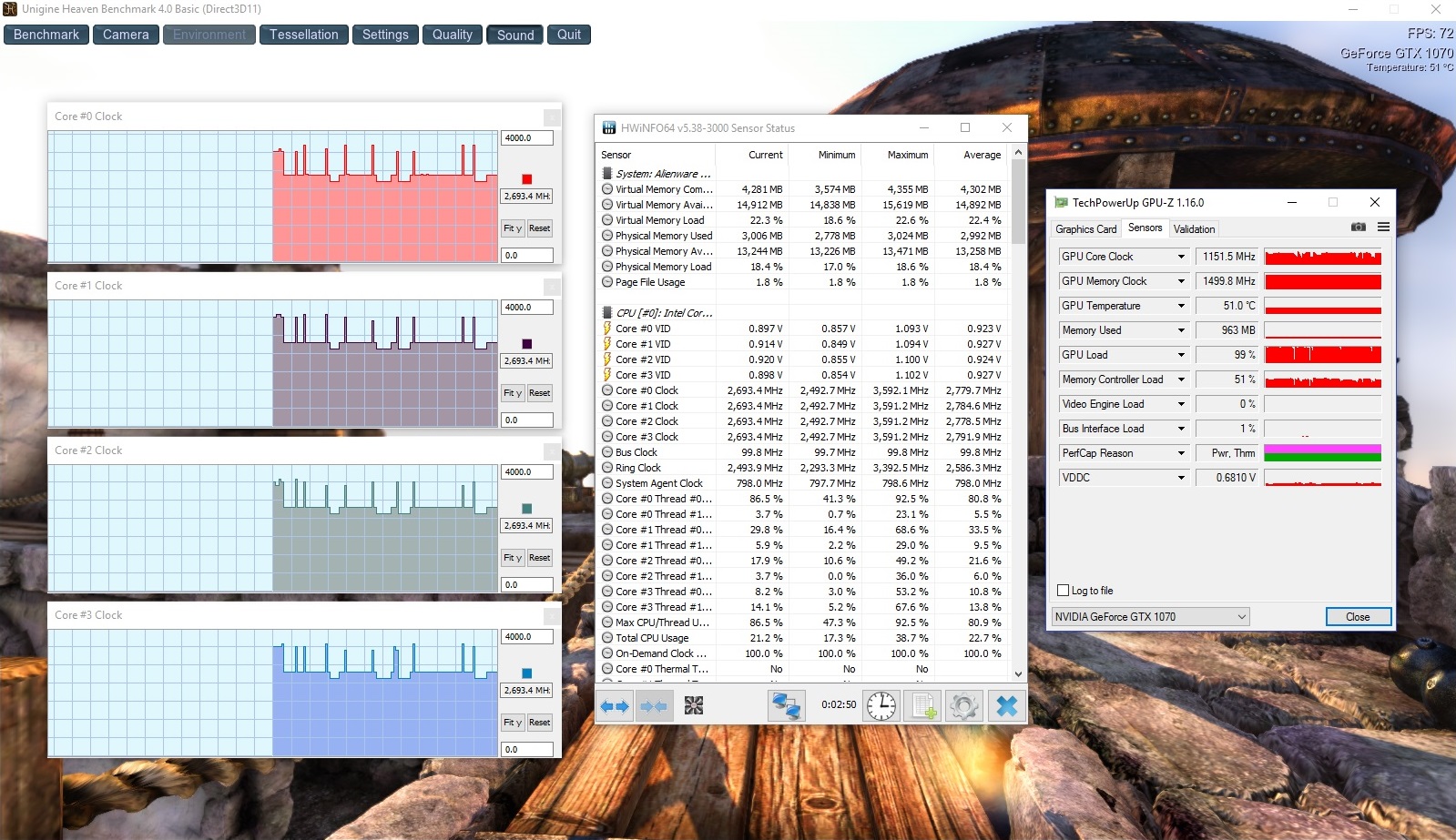Select Sensors tab in GPU-Z

[1145, 228]
